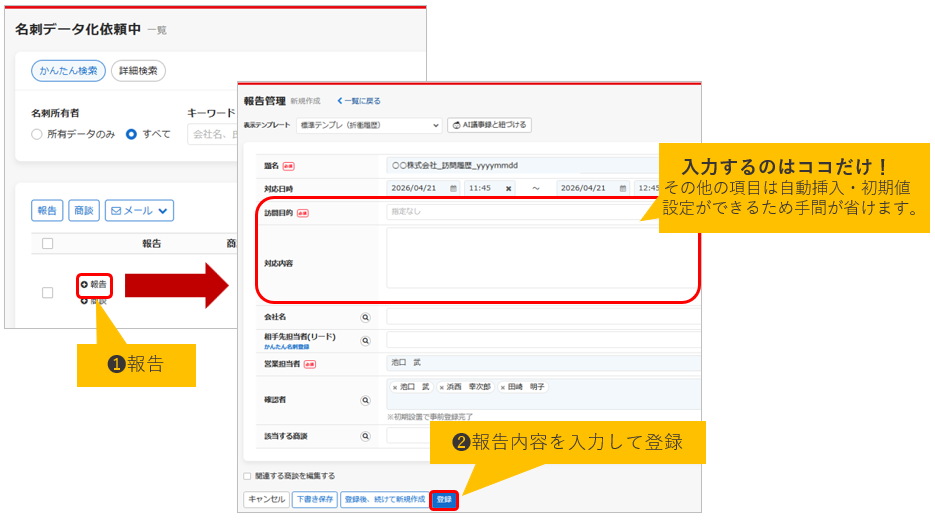Viewport: 935px width, 520px height.
Task: Open the 該当する商談 lookup icon
Action: 365,436
